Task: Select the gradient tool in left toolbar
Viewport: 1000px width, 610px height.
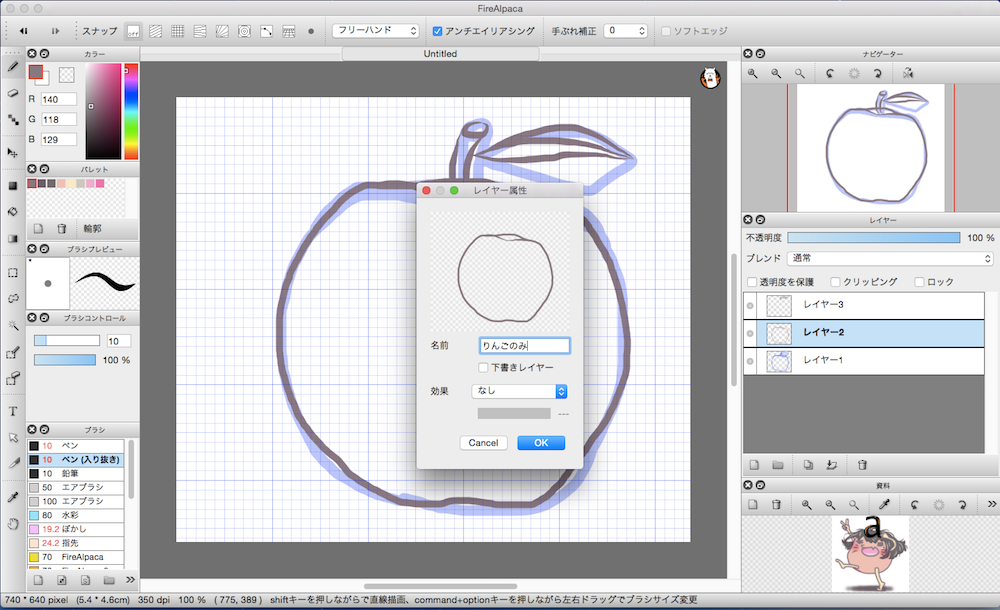Action: pos(13,239)
